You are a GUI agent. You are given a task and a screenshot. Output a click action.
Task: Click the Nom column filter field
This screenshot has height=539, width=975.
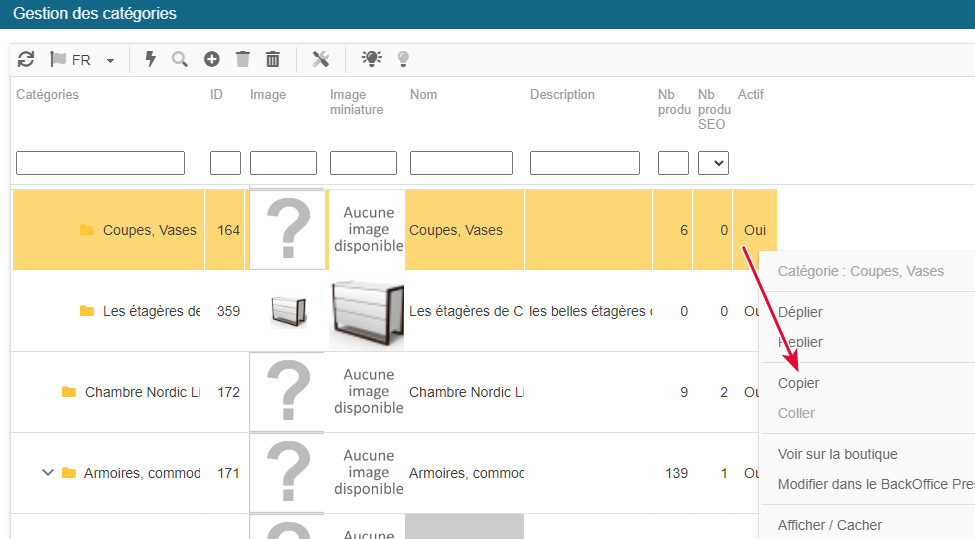461,163
